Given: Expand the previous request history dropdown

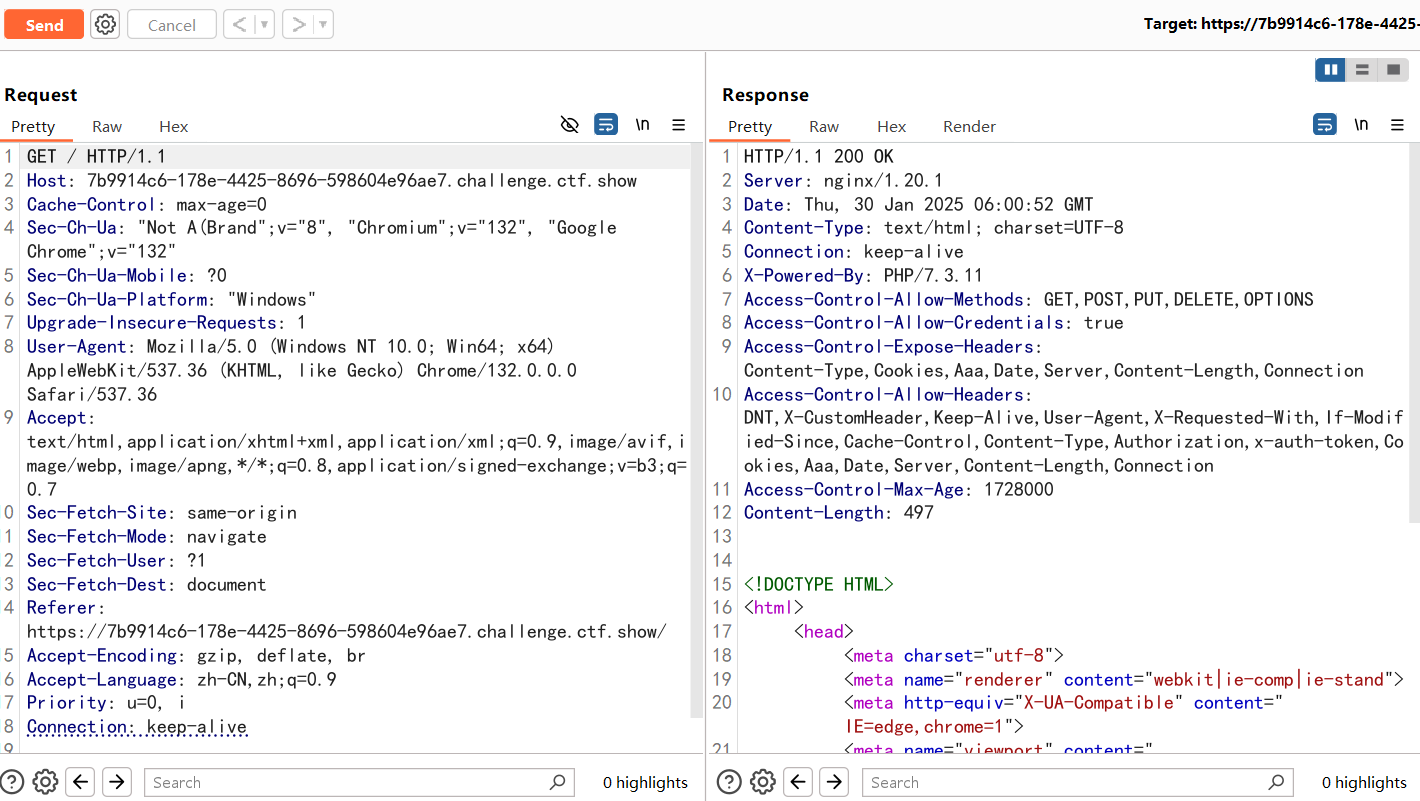Looking at the screenshot, I should [264, 25].
